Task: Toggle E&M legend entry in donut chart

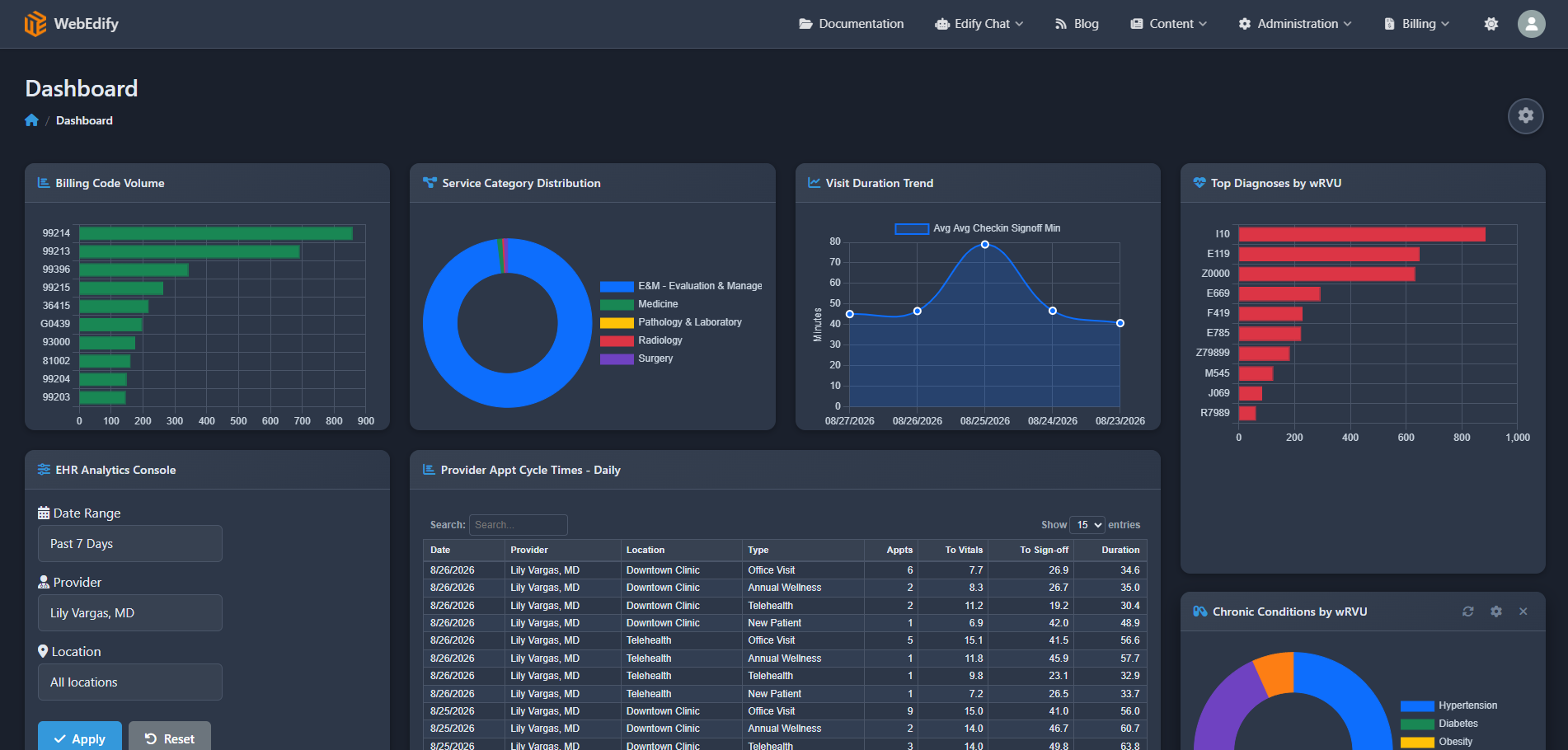Action: tap(681, 286)
